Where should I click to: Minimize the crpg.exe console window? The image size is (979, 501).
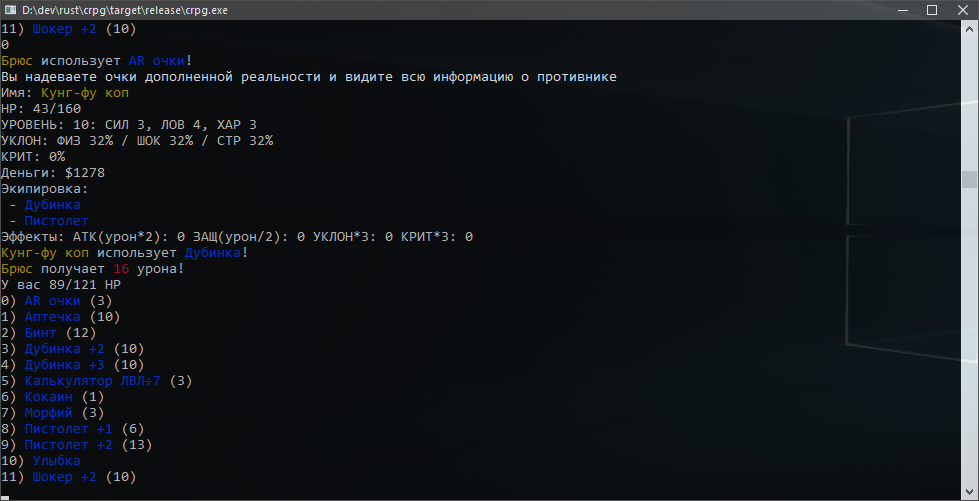click(x=903, y=10)
